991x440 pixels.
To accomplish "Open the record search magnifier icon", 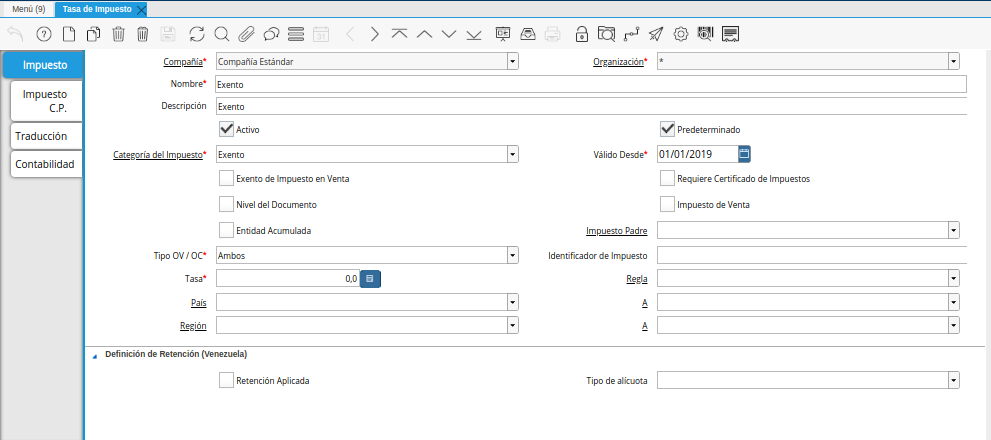I will click(221, 34).
